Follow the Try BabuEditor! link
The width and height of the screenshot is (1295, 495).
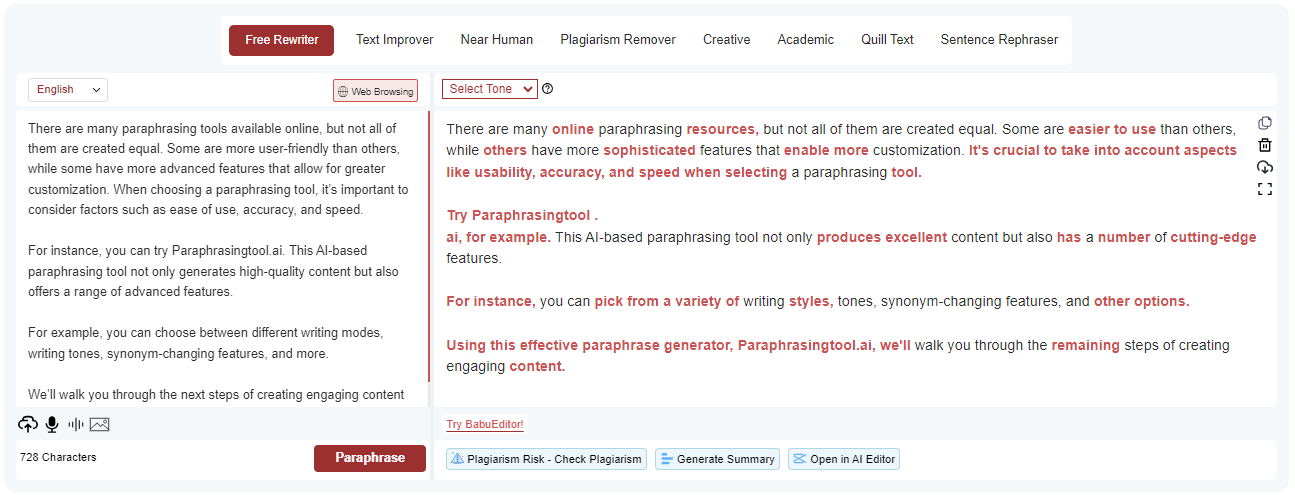point(485,424)
